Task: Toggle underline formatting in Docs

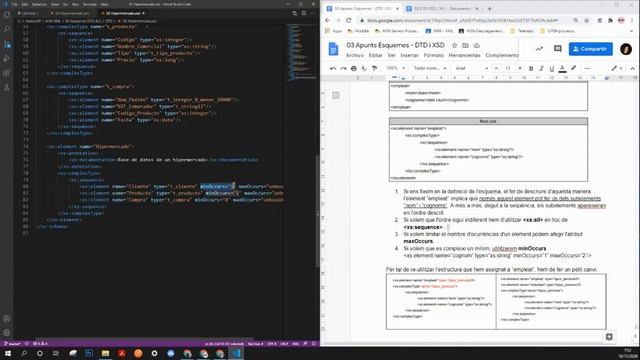Action: pyautogui.click(x=551, y=69)
